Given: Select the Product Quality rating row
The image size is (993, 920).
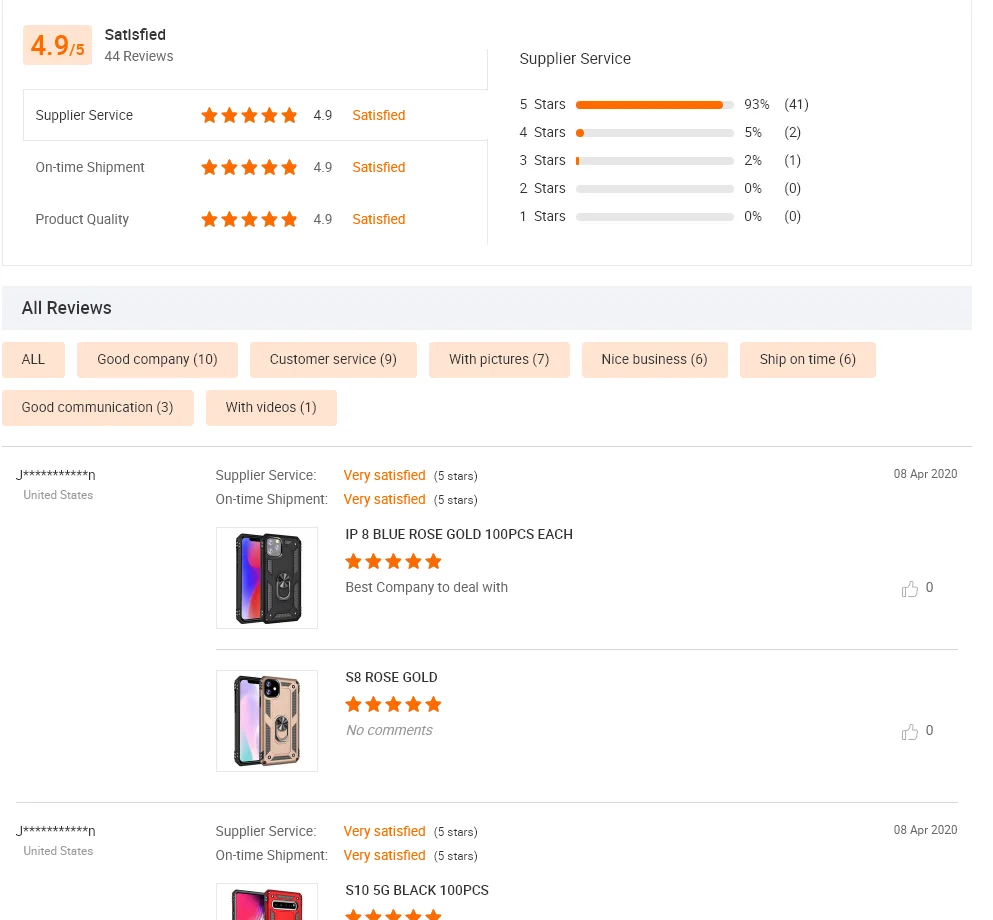Looking at the screenshot, I should 255,219.
